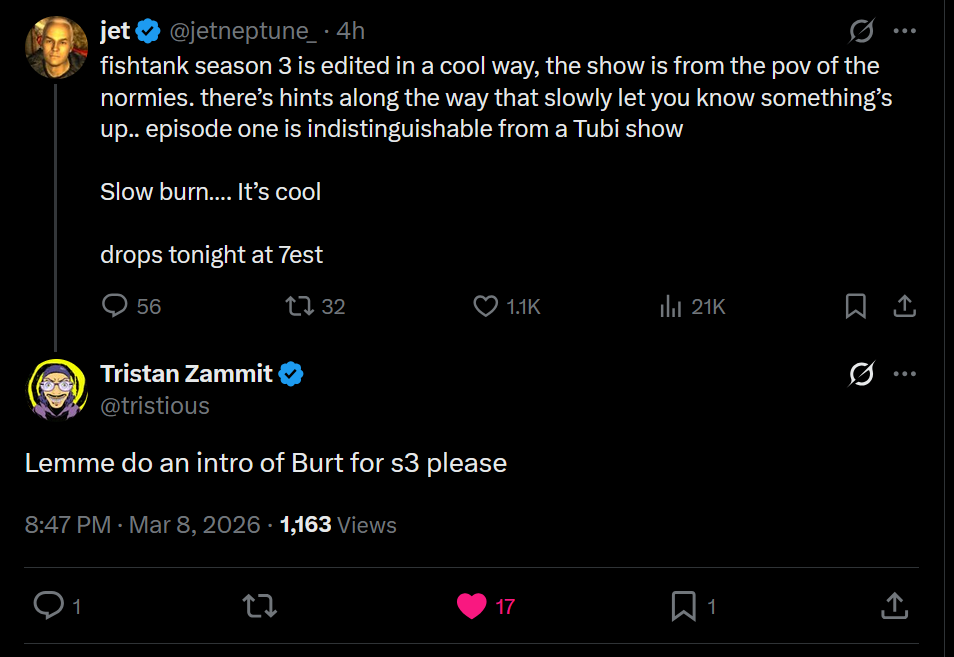Open more options on Tristan Zammit's tweet
The width and height of the screenshot is (954, 657).
pyautogui.click(x=904, y=374)
